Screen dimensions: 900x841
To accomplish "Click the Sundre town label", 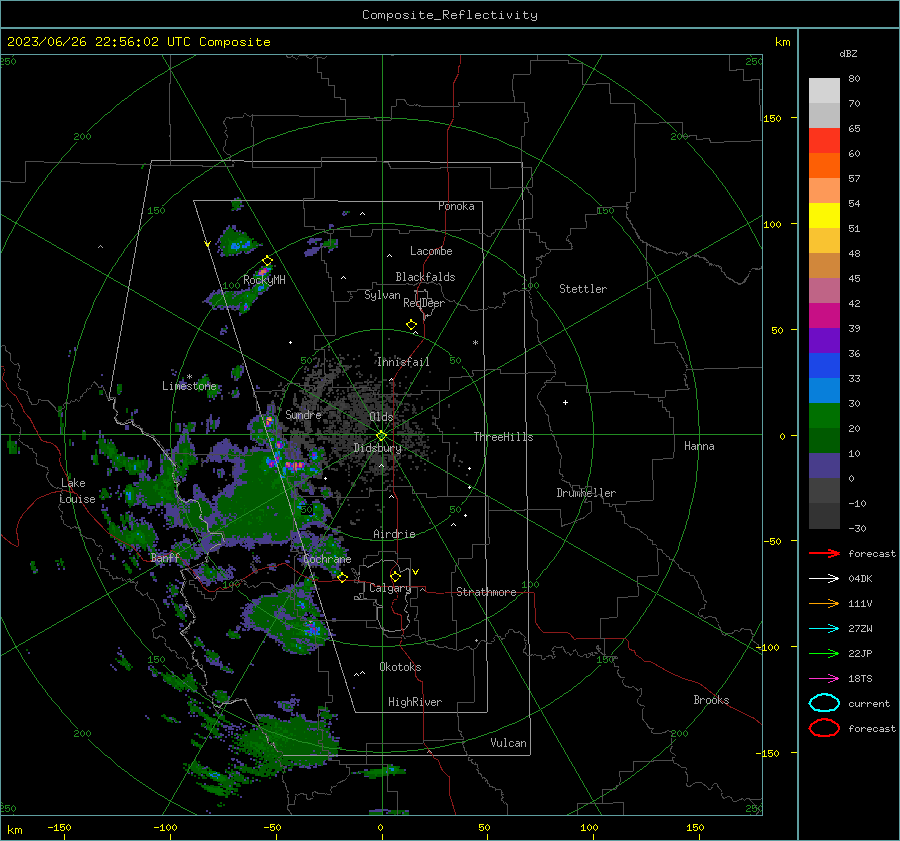I will pos(303,414).
